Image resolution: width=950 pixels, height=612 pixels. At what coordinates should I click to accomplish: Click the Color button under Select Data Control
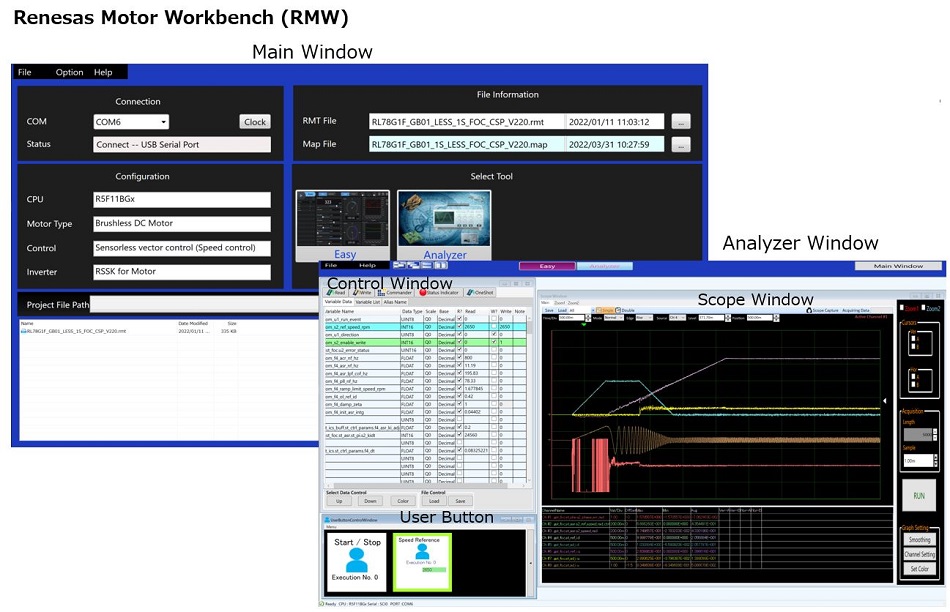coord(403,501)
